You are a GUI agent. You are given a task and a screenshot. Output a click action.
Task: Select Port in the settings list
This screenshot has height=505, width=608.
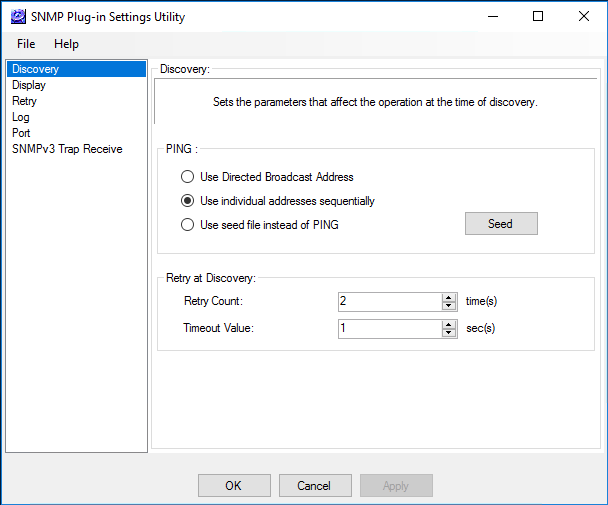22,133
